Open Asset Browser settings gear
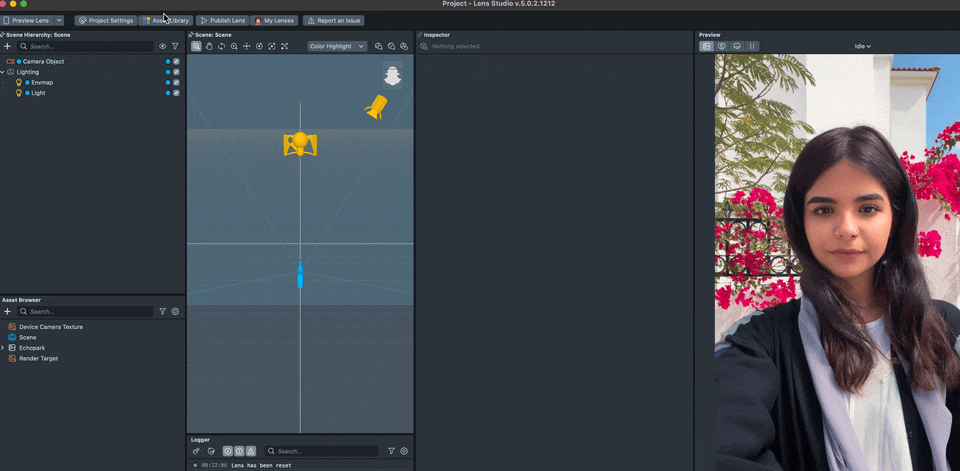This screenshot has height=471, width=960. click(175, 312)
